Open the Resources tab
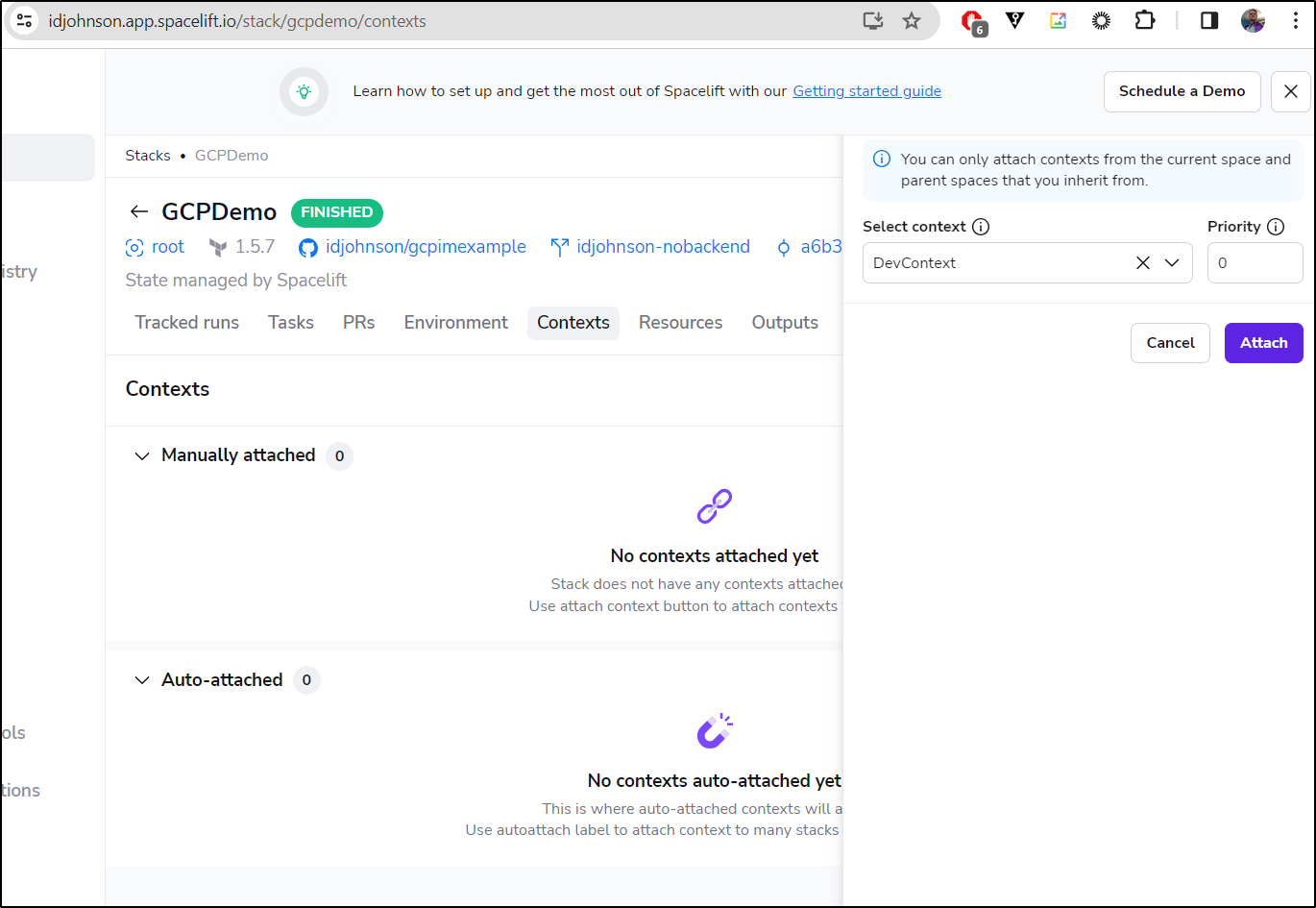 (x=681, y=323)
